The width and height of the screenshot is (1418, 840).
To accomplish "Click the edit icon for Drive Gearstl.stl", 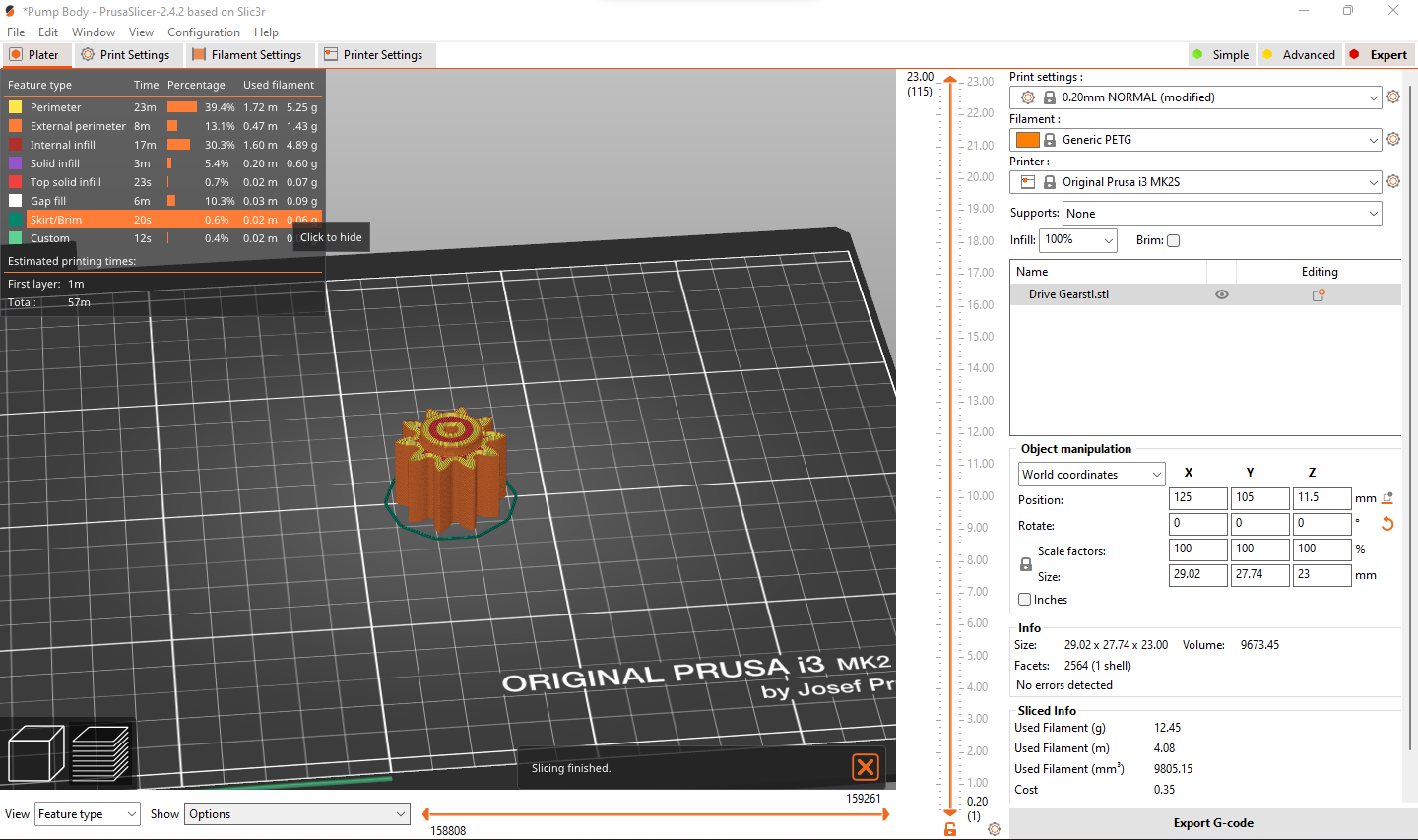I will coord(1319,294).
